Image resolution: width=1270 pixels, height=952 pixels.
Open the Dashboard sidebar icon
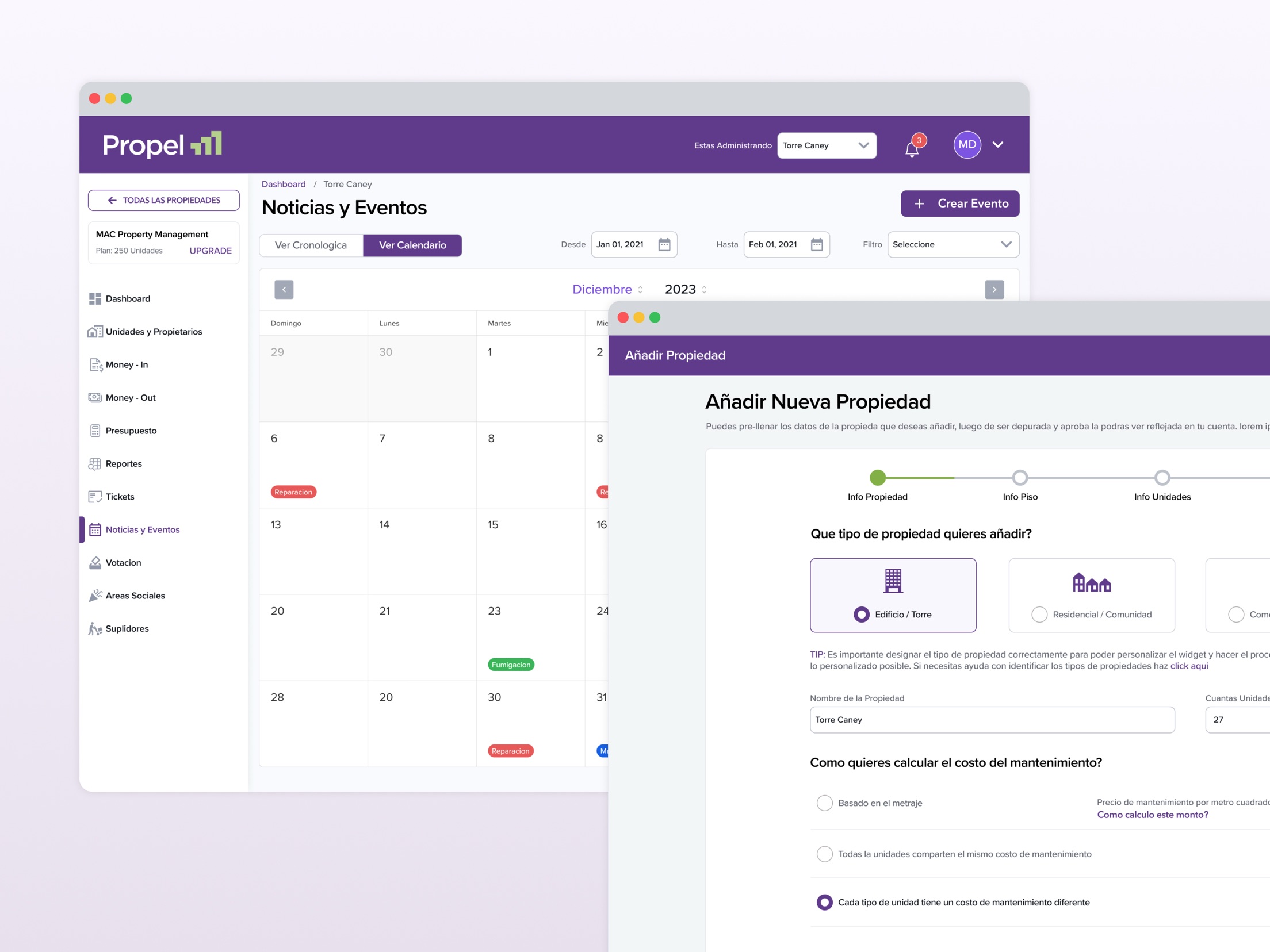point(95,298)
